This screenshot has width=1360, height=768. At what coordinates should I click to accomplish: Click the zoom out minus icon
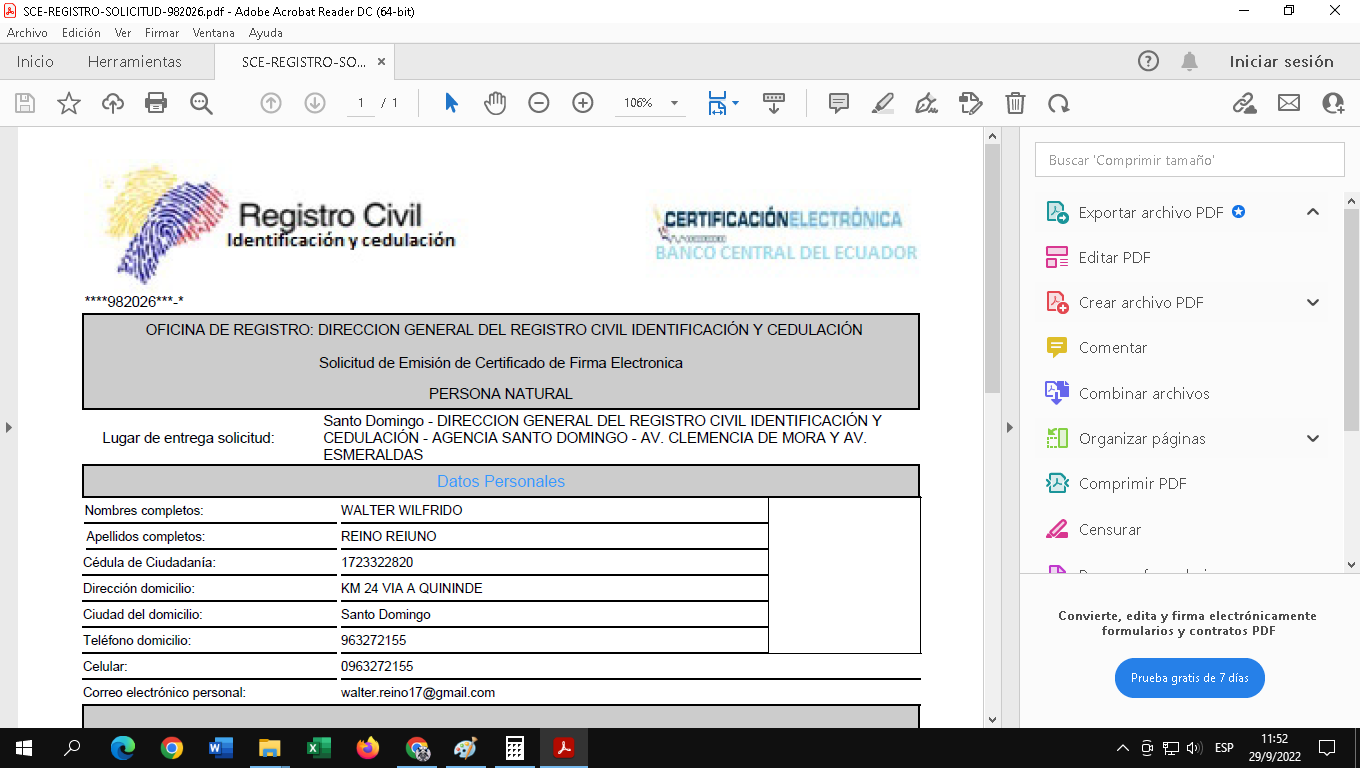(539, 103)
